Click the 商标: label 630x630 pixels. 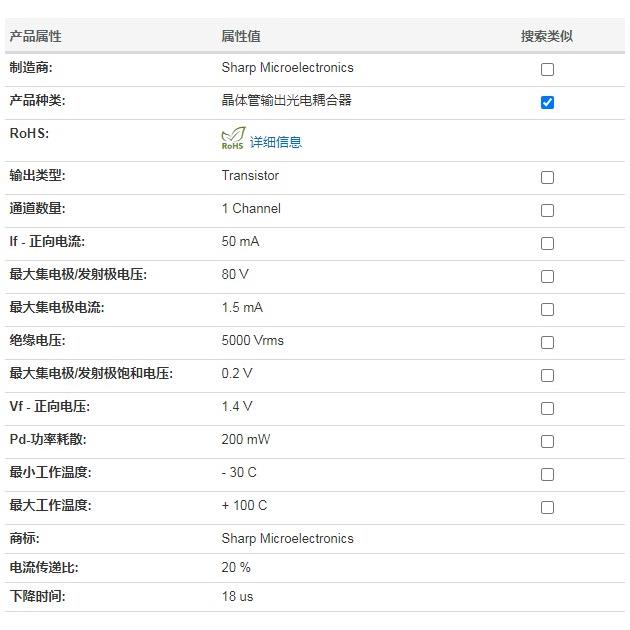tap(25, 538)
